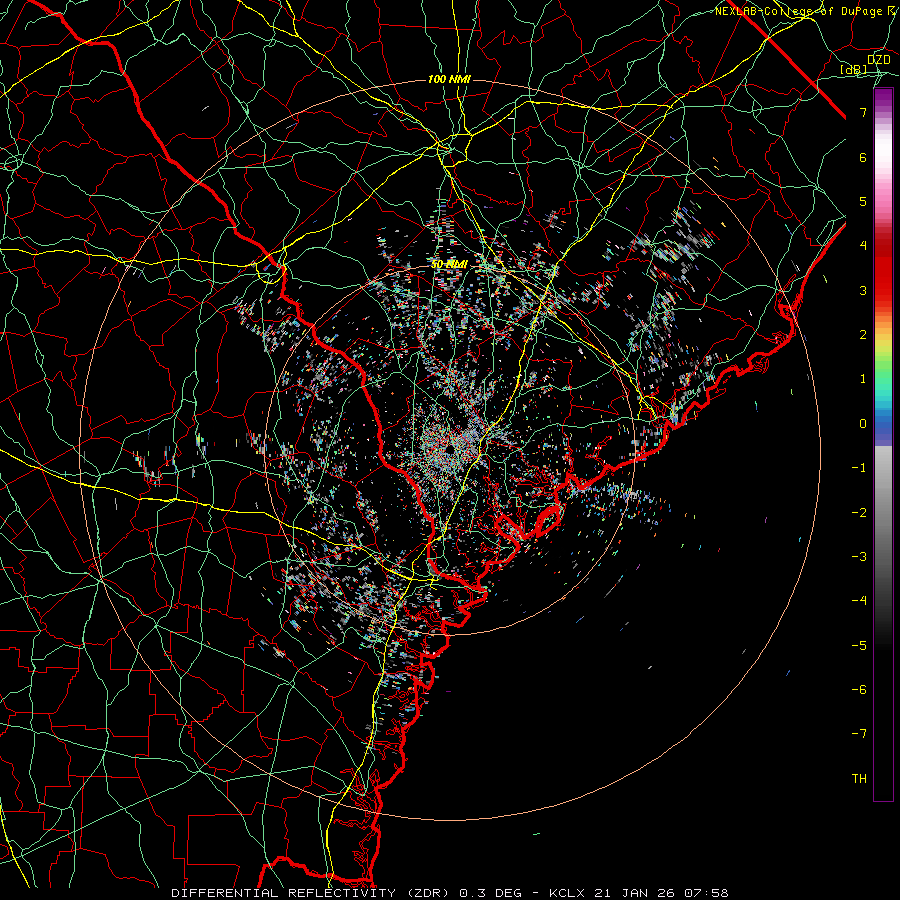Viewport: 900px width, 900px height.
Task: Click the 1 value on the color scale
Action: 863,379
